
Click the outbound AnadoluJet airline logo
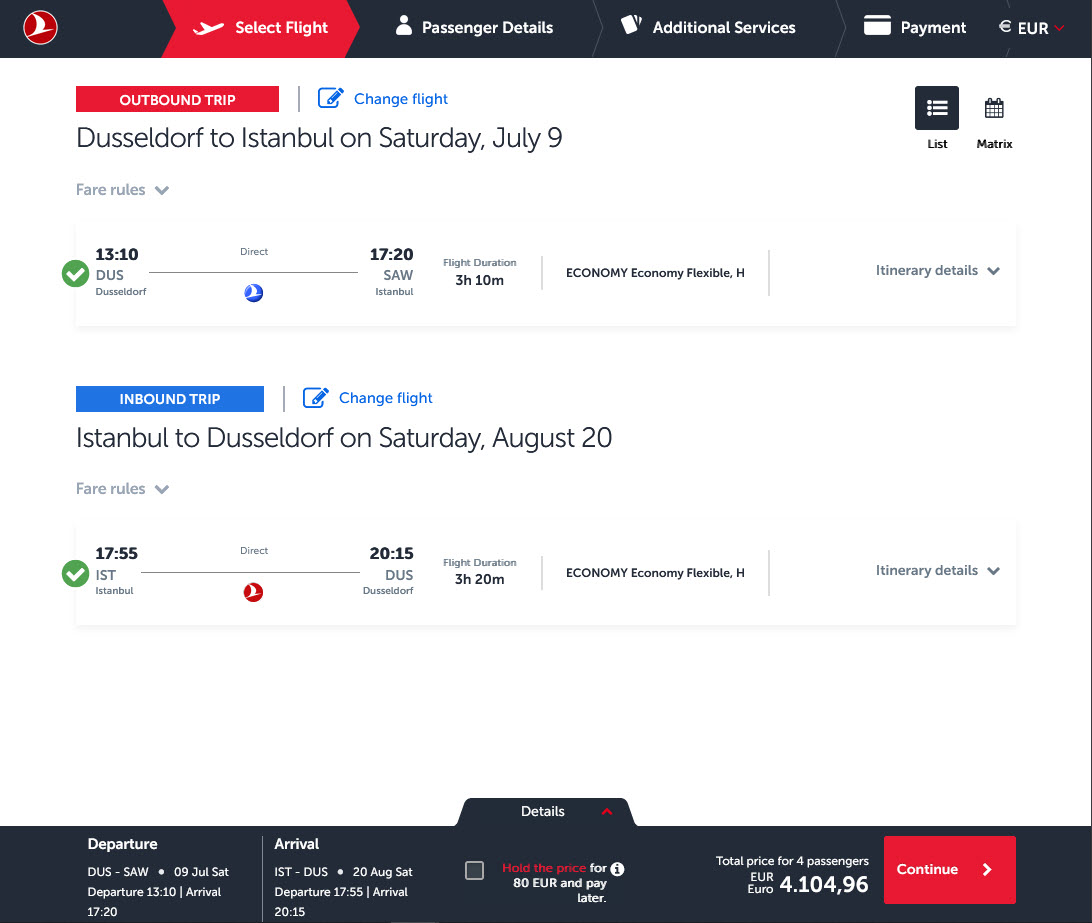[254, 293]
